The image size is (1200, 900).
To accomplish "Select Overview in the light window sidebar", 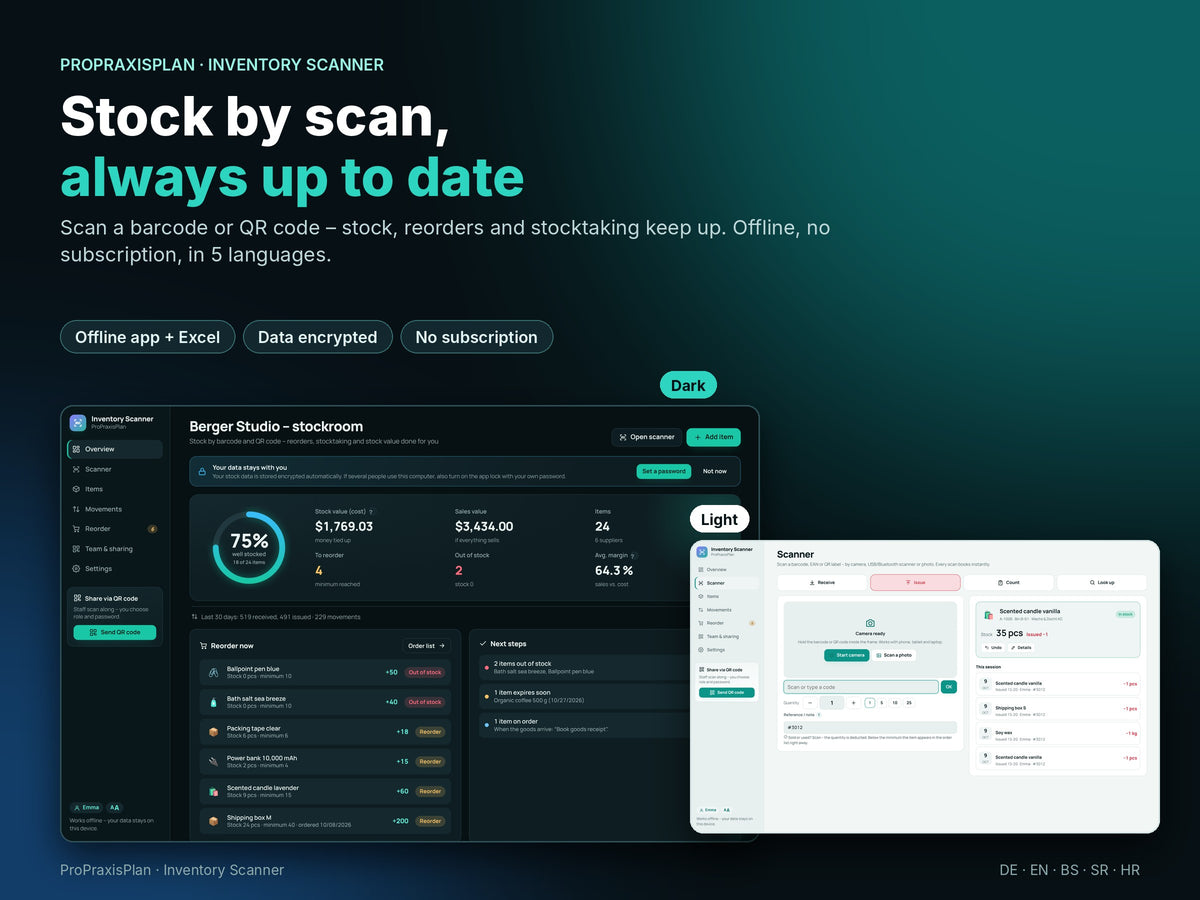I will (727, 569).
